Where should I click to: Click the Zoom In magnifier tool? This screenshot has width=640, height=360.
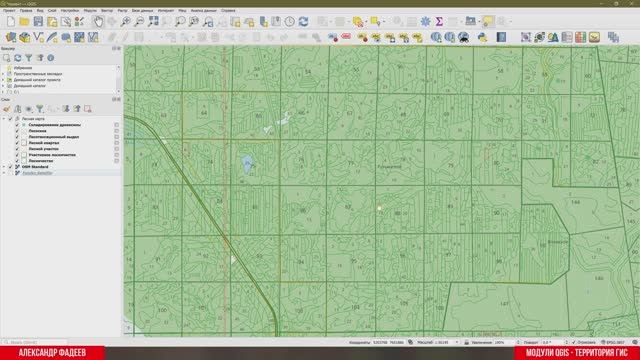(x=126, y=22)
